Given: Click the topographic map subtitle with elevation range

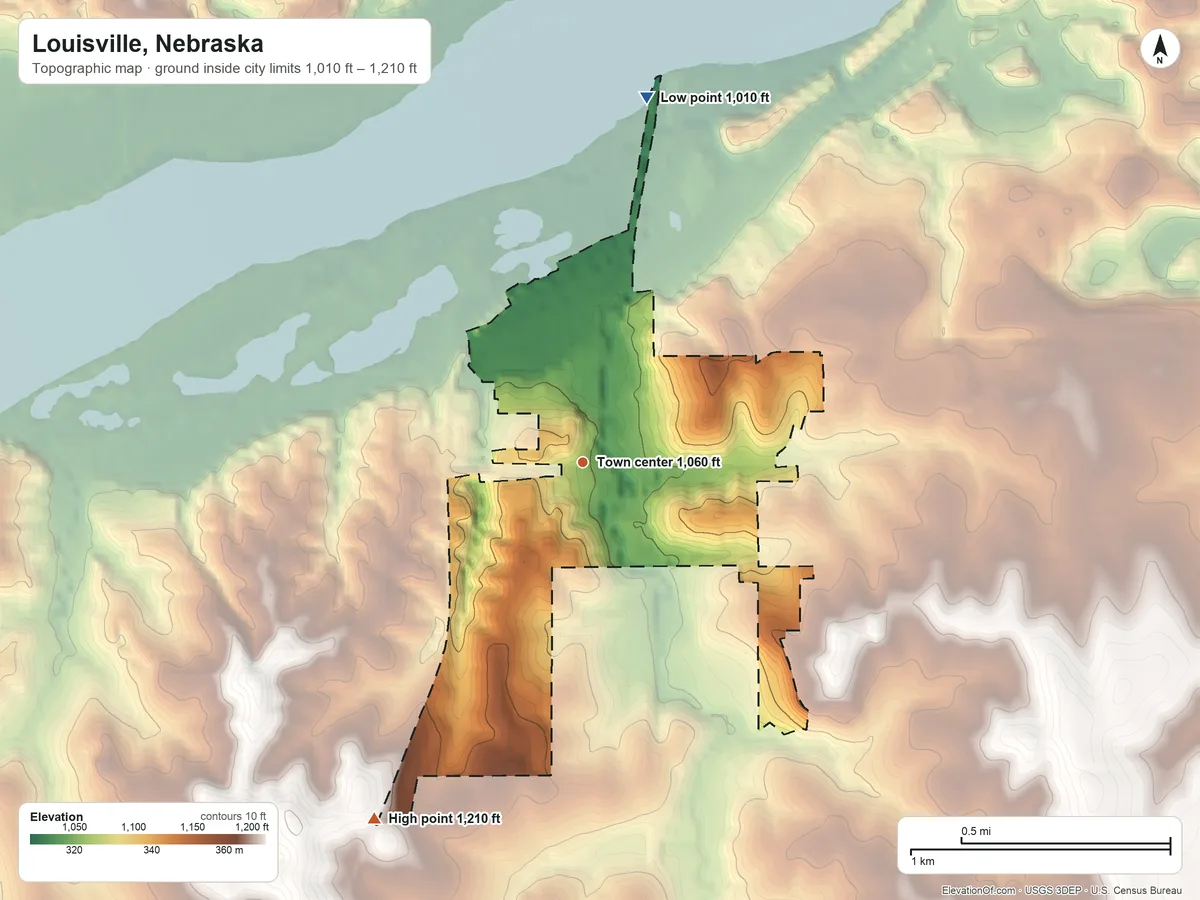Looking at the screenshot, I should (x=225, y=71).
